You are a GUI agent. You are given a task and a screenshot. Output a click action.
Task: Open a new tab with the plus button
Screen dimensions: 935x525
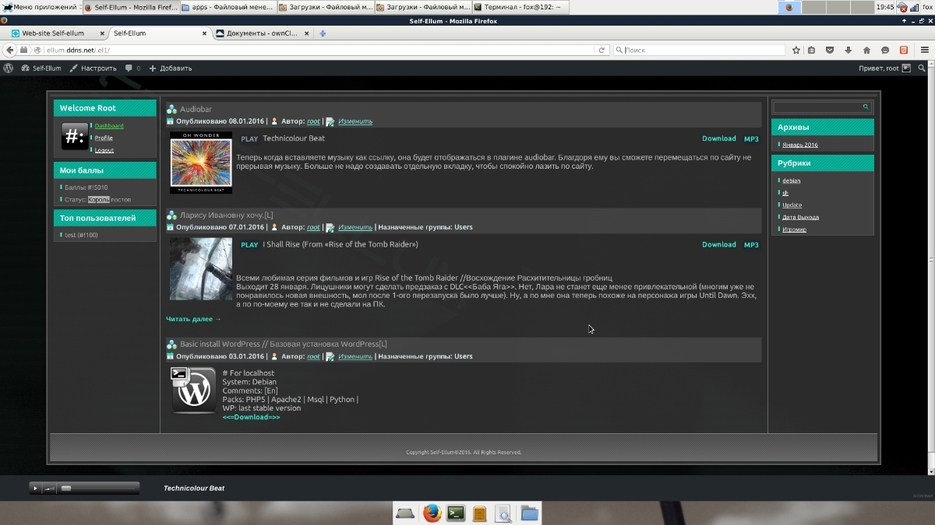323,33
